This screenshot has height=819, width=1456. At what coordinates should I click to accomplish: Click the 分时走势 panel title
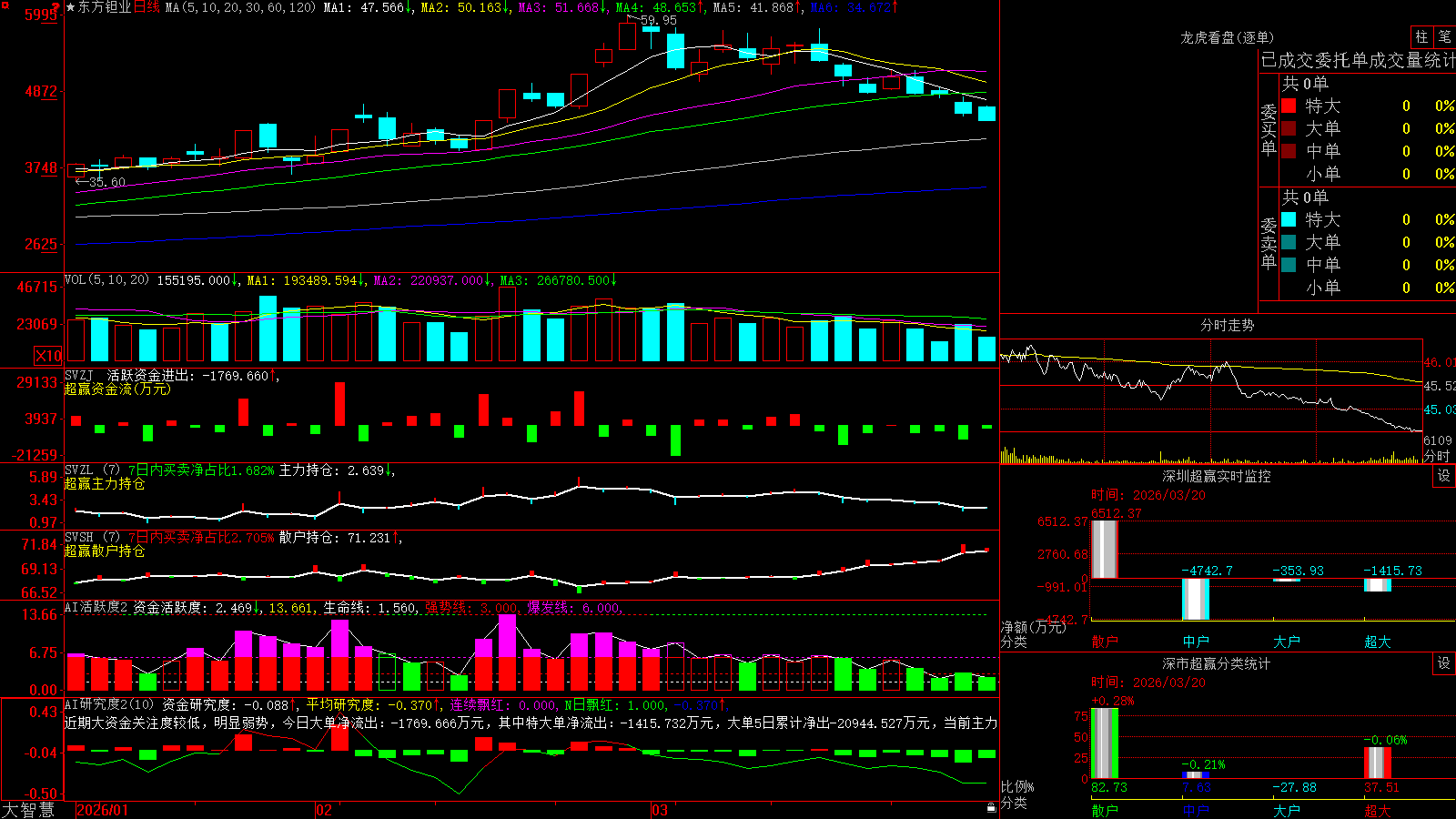click(1227, 325)
